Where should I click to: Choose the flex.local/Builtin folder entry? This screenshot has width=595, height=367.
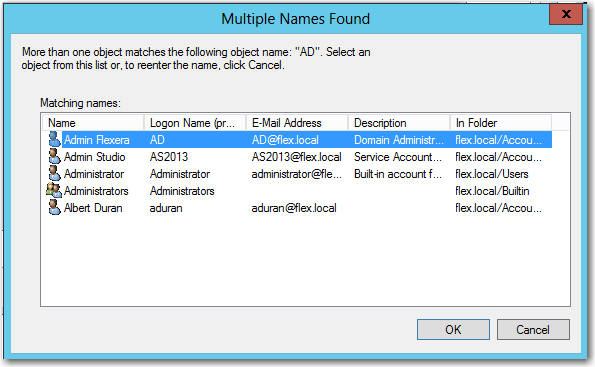pos(492,191)
